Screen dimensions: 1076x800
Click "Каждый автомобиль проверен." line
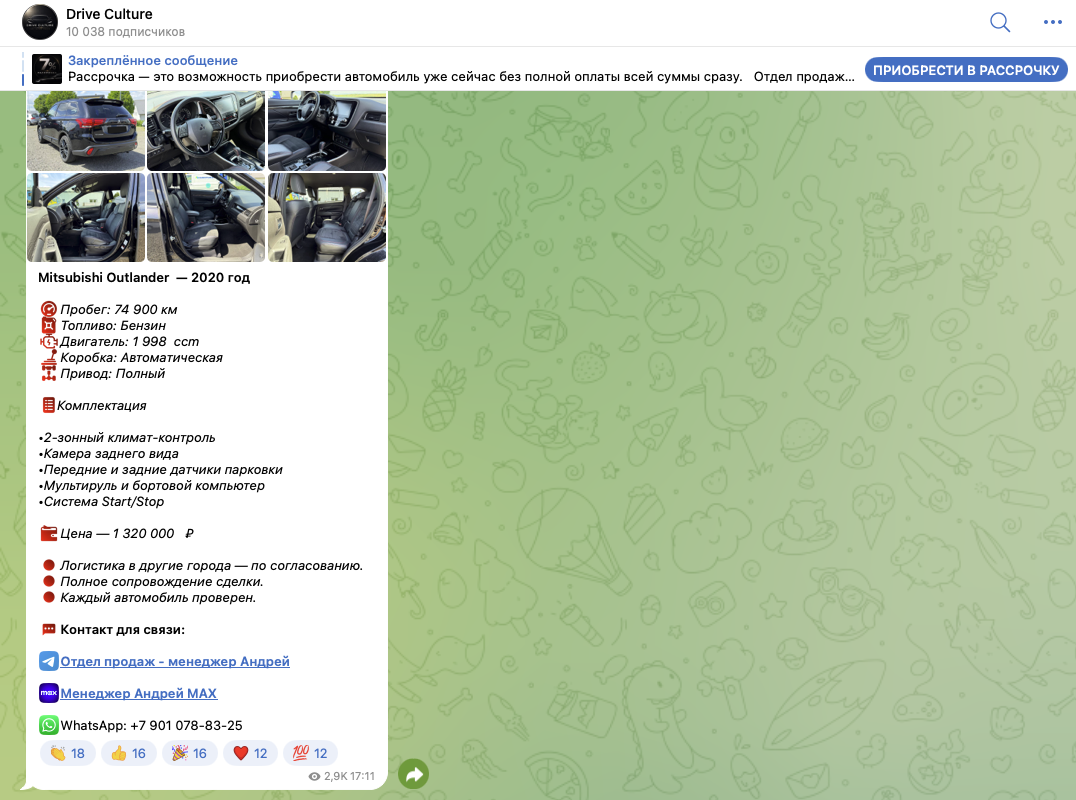[158, 598]
